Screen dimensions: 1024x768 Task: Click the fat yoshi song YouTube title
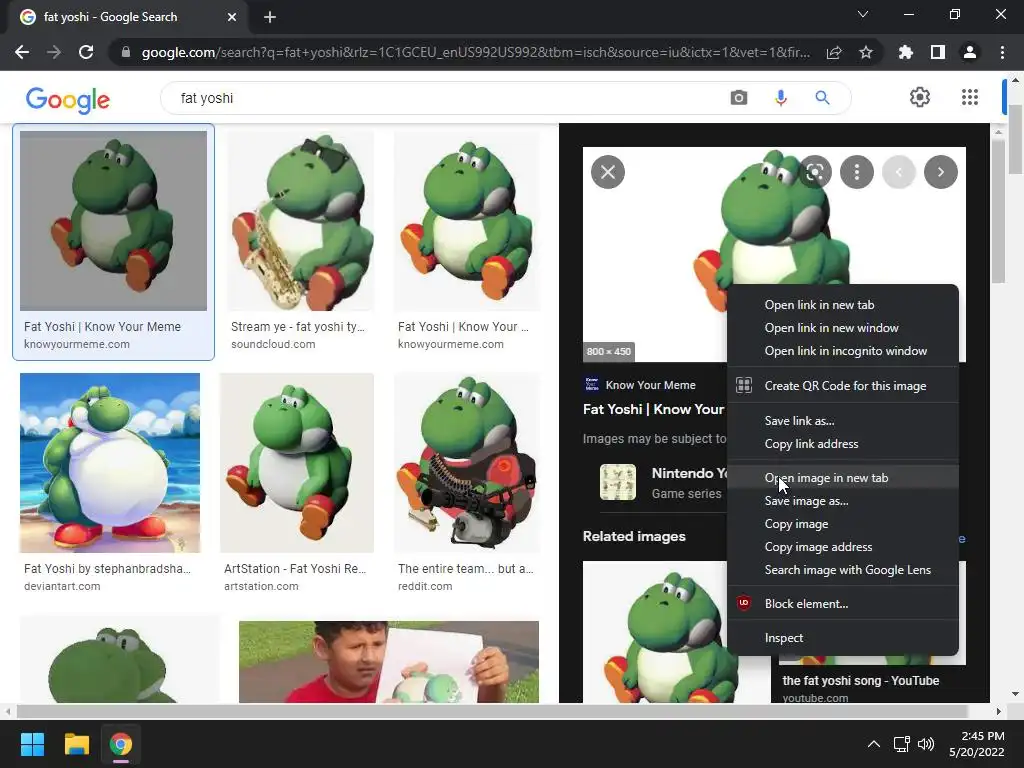click(x=861, y=680)
